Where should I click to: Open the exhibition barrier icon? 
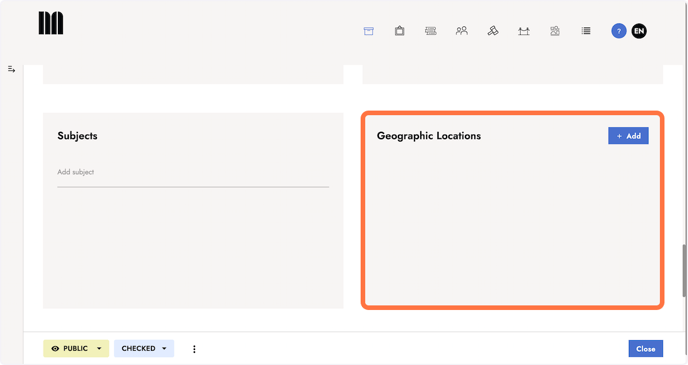pyautogui.click(x=524, y=31)
